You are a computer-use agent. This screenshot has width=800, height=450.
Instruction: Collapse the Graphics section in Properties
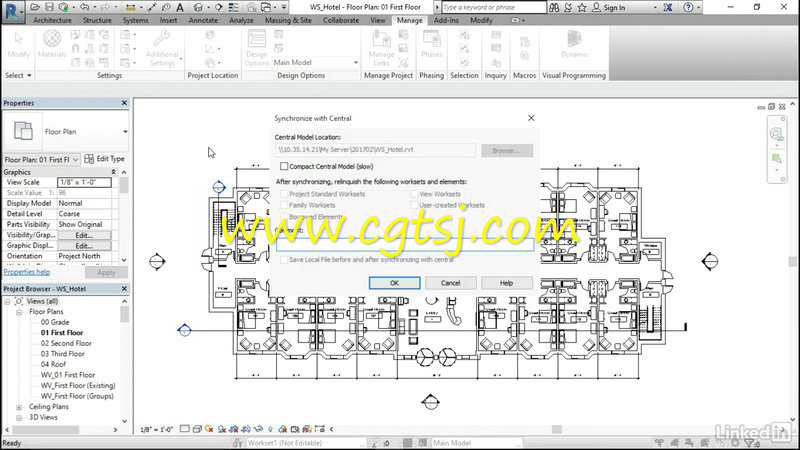click(113, 172)
